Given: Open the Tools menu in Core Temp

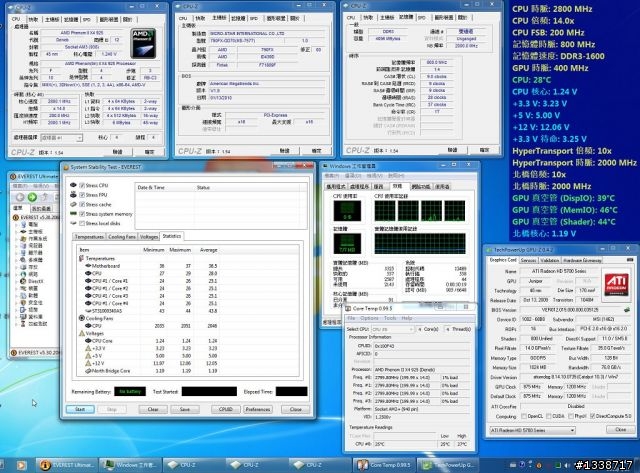Looking at the screenshot, I should click(390, 318).
